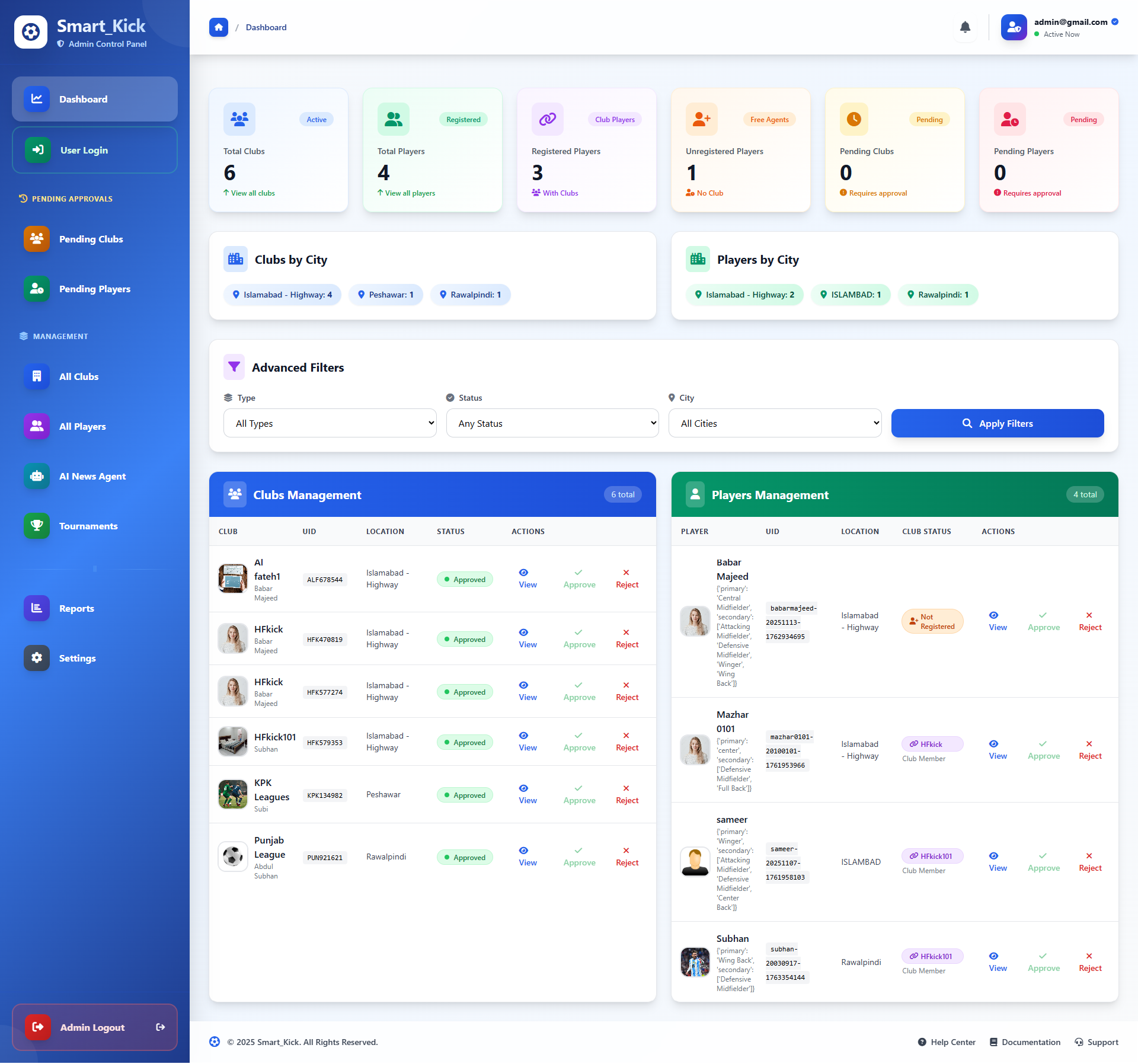Open the All Types dropdown
This screenshot has width=1138, height=1064.
click(330, 423)
